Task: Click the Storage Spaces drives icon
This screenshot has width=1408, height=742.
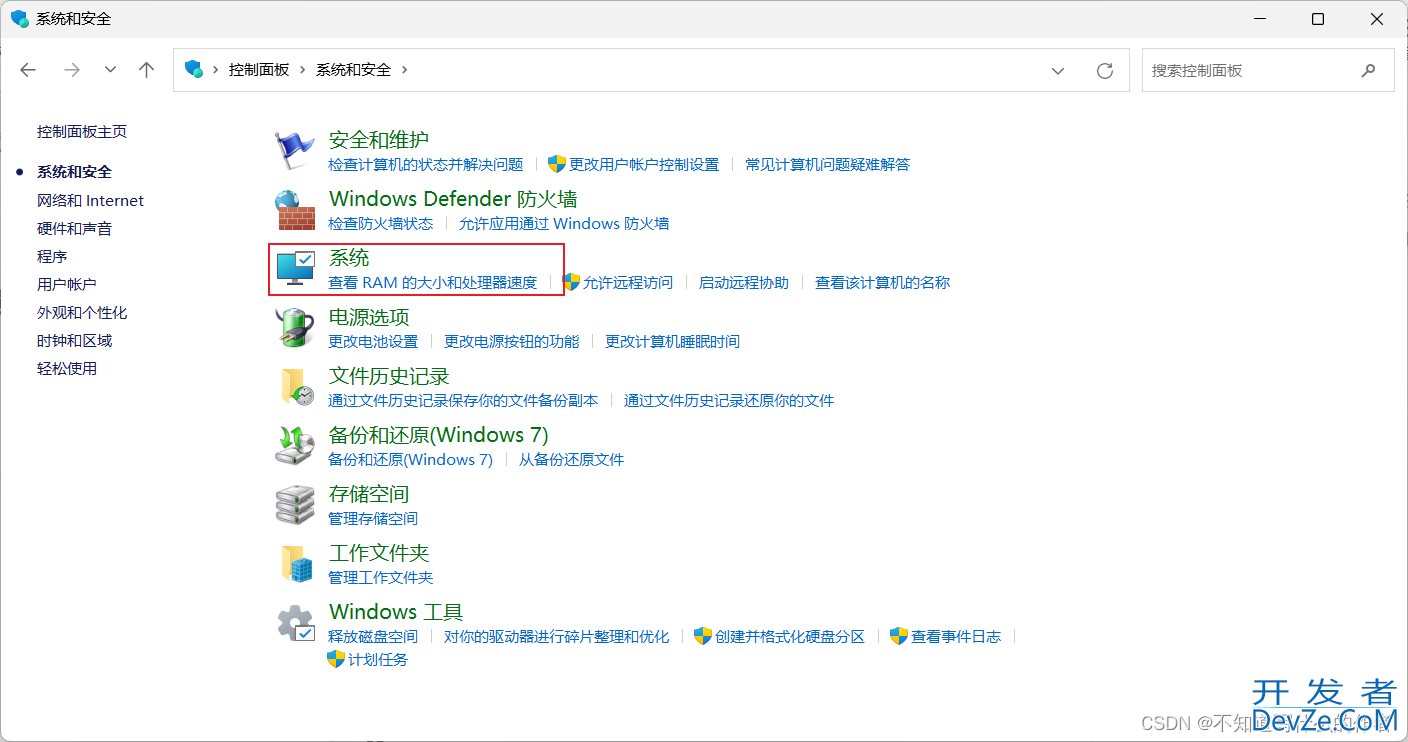Action: point(295,505)
